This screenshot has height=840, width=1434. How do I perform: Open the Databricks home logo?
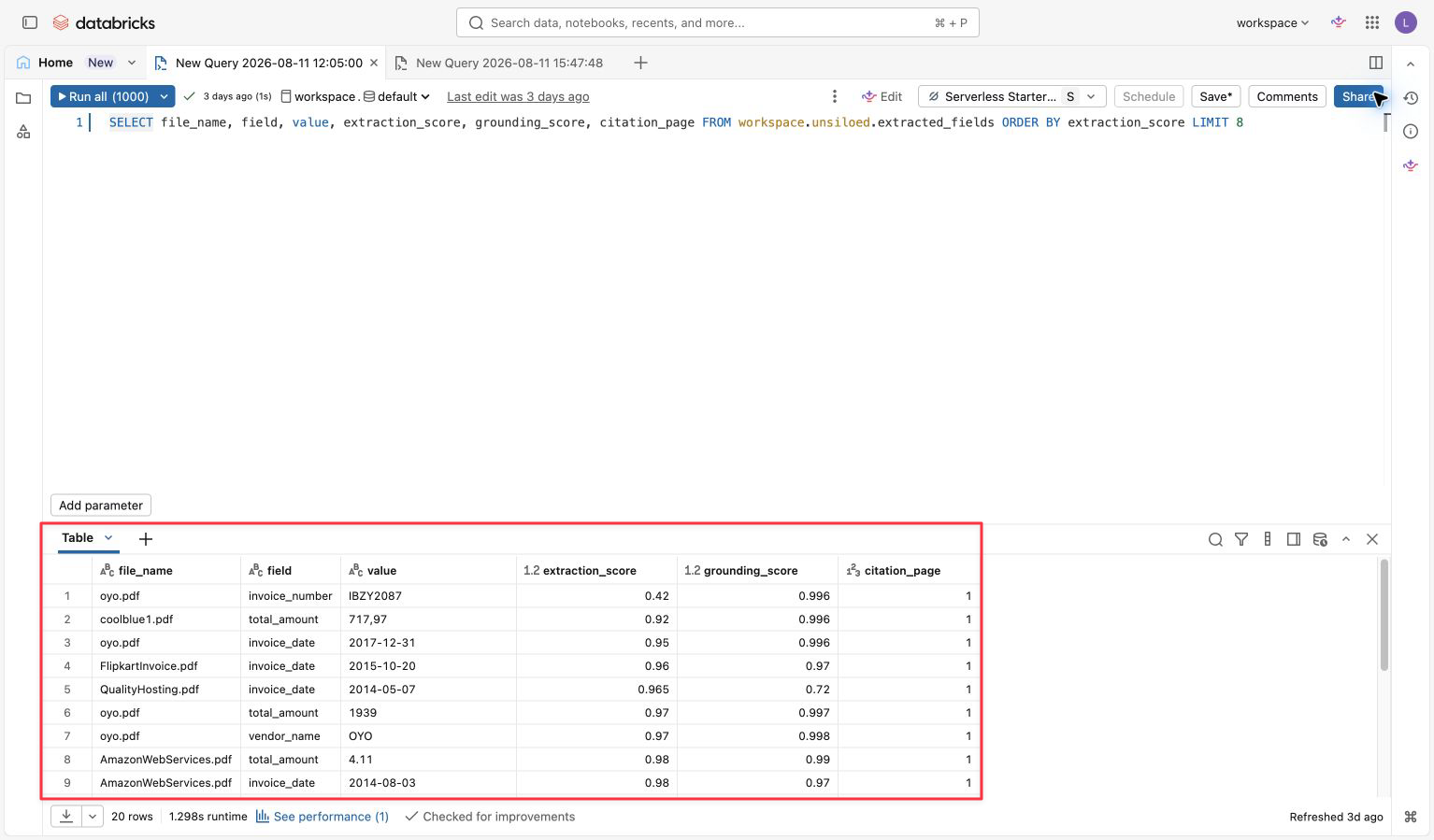click(x=104, y=22)
